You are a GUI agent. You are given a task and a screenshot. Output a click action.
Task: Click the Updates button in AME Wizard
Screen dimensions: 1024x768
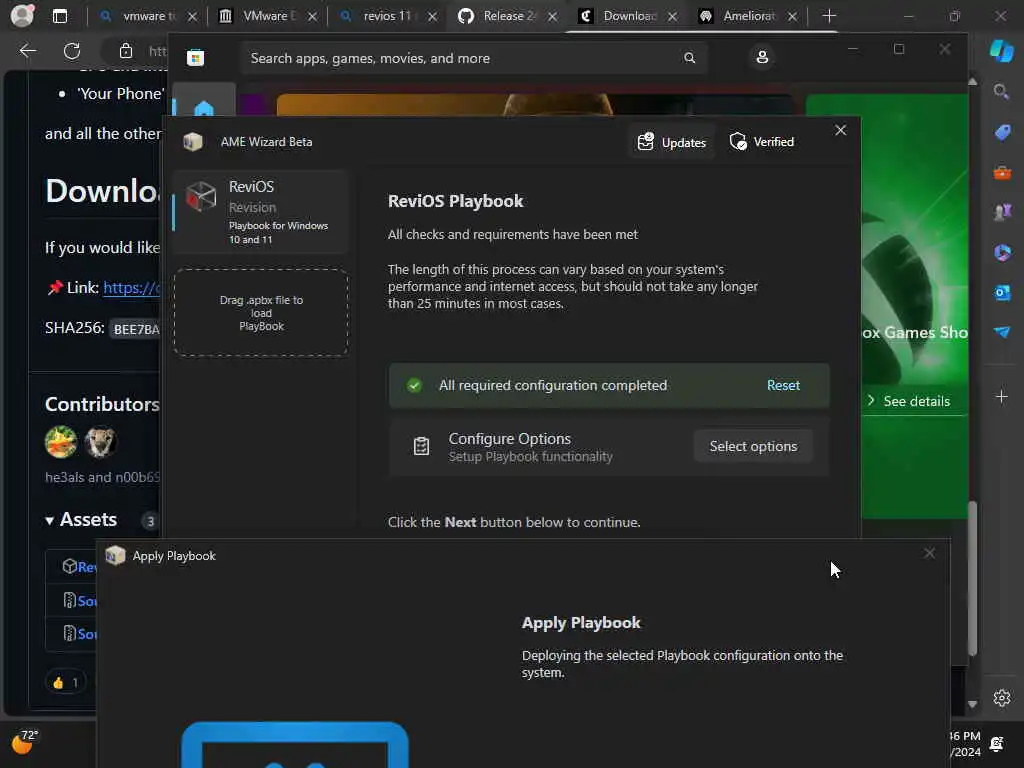tap(672, 142)
